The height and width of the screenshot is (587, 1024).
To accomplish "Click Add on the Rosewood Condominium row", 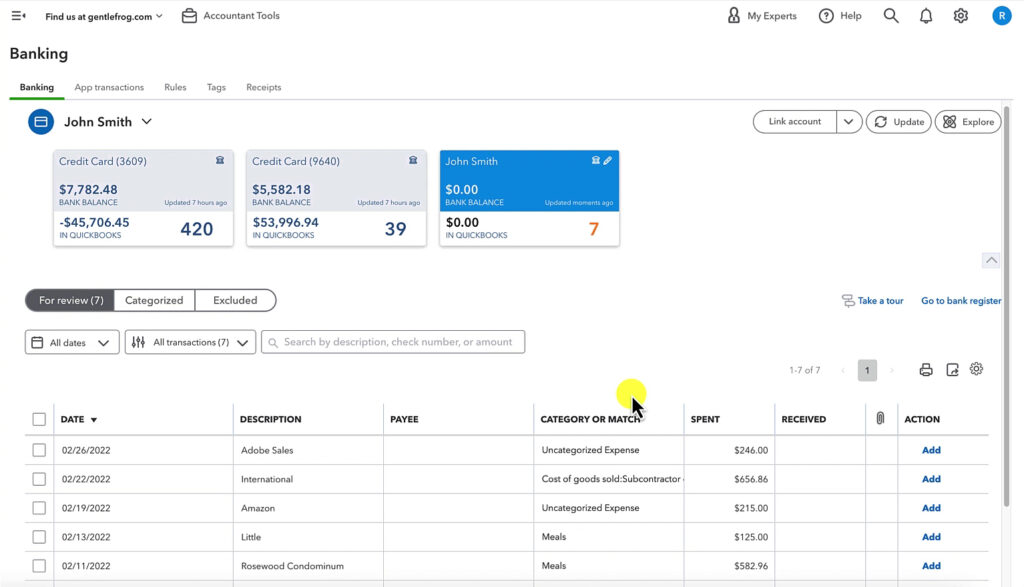I will coord(931,565).
